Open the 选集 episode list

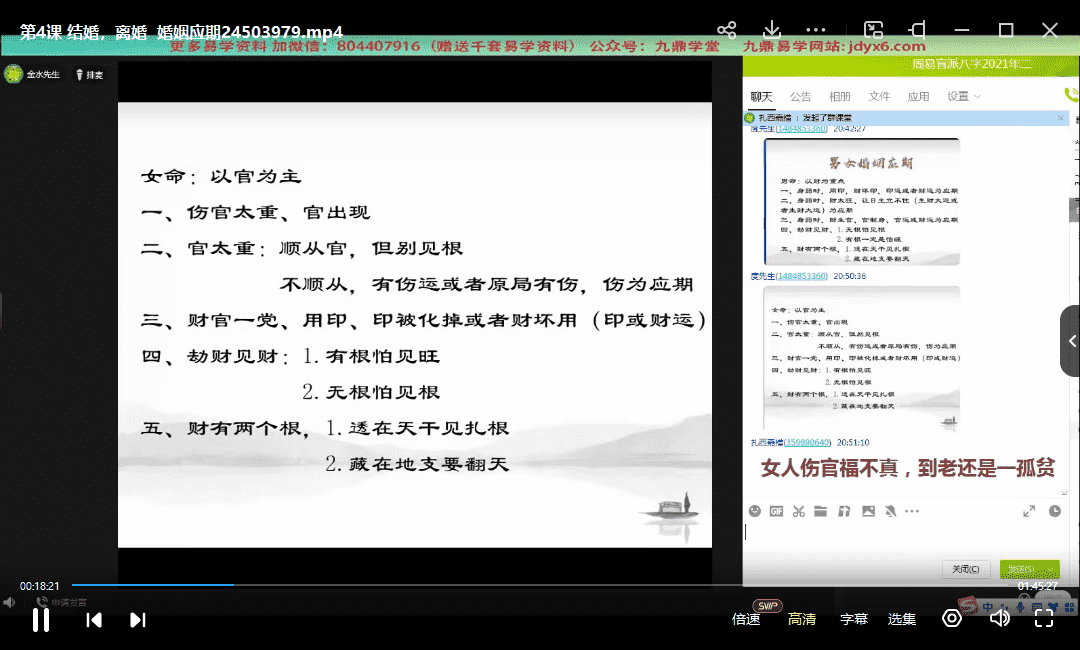coord(902,619)
